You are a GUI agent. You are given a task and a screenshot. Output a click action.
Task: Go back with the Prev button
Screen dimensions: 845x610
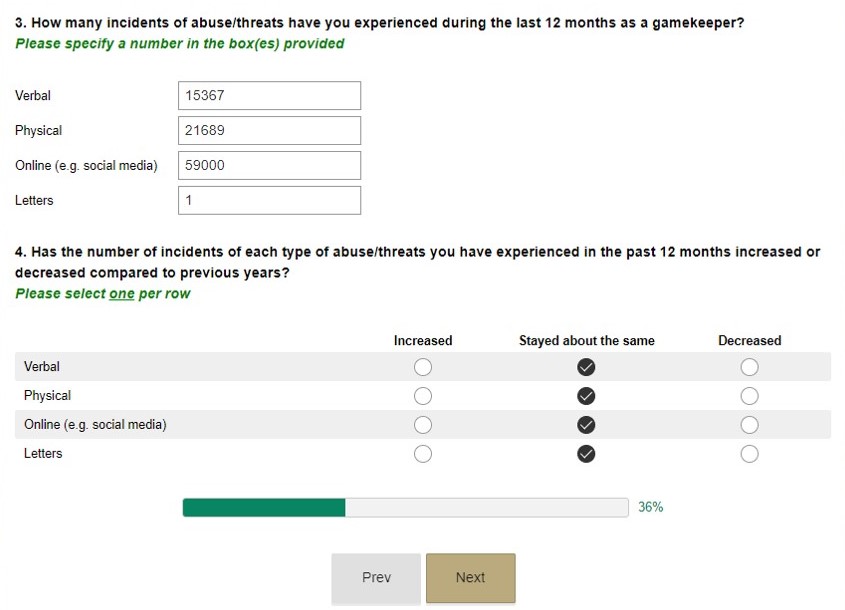coord(376,578)
